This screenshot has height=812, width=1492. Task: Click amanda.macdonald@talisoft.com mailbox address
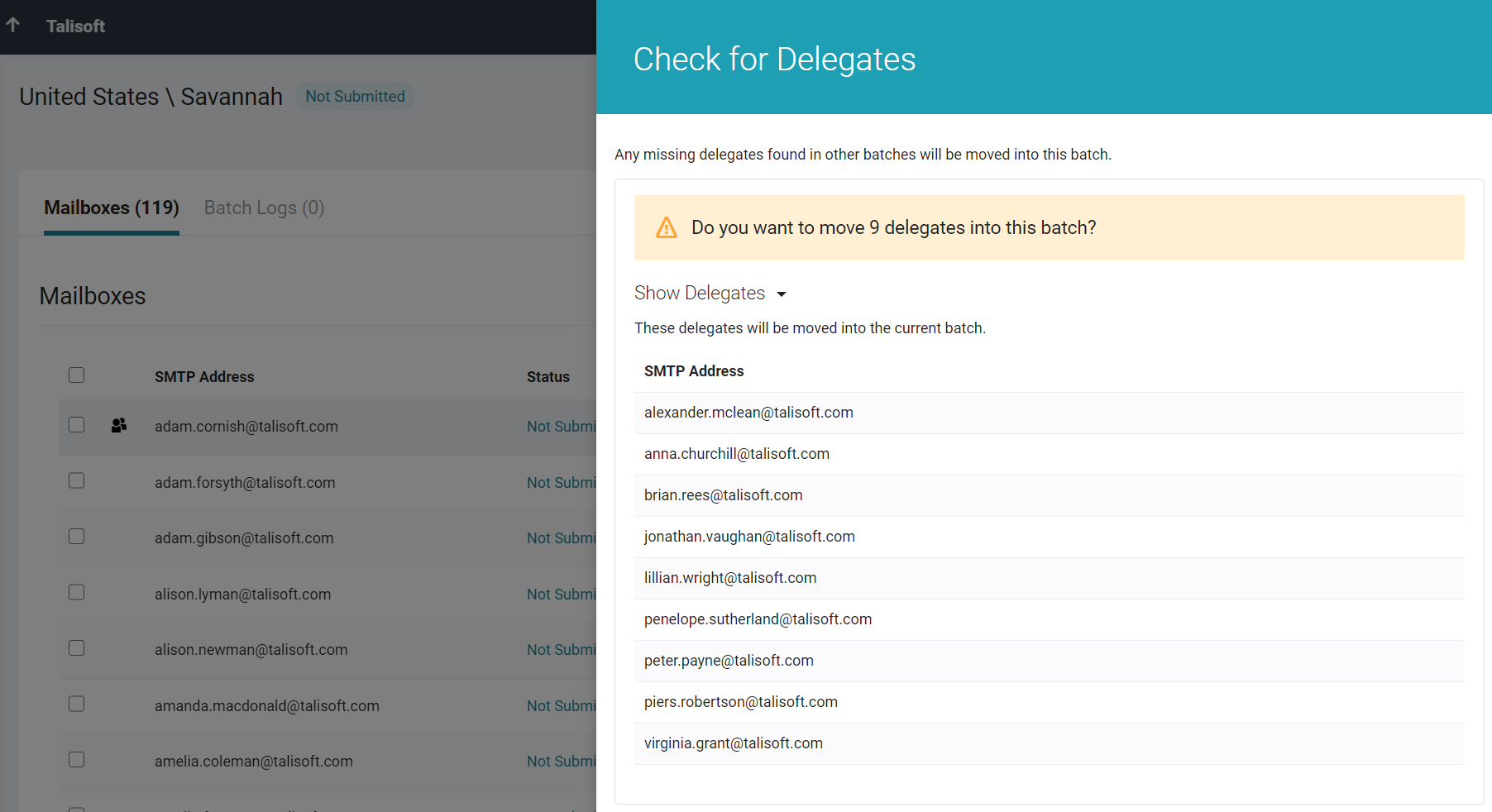[x=267, y=706]
